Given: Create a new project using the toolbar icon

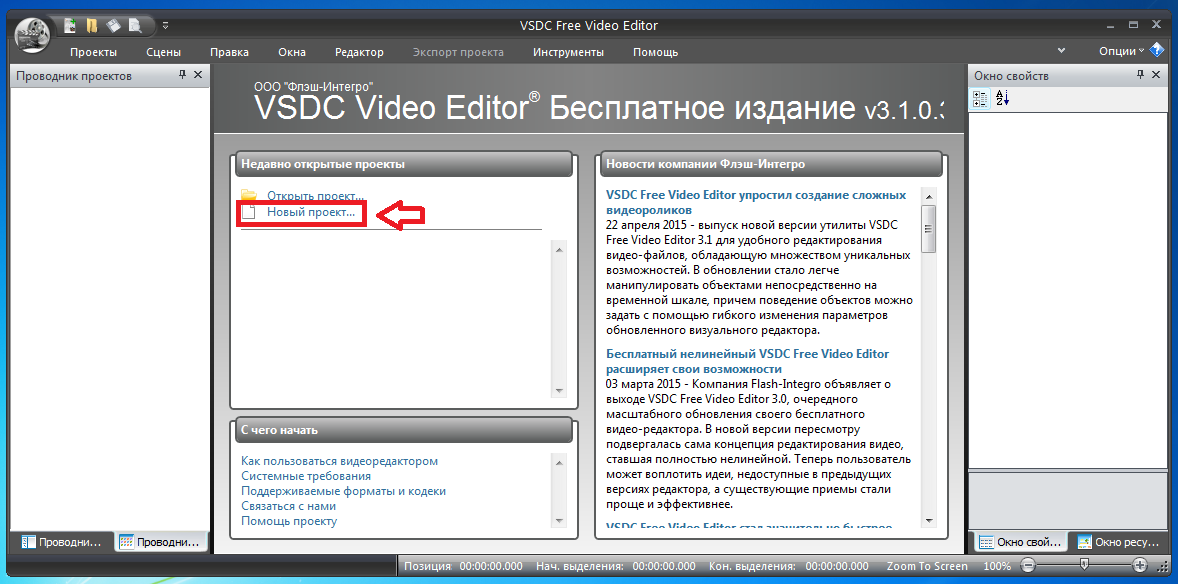Looking at the screenshot, I should pyautogui.click(x=68, y=25).
